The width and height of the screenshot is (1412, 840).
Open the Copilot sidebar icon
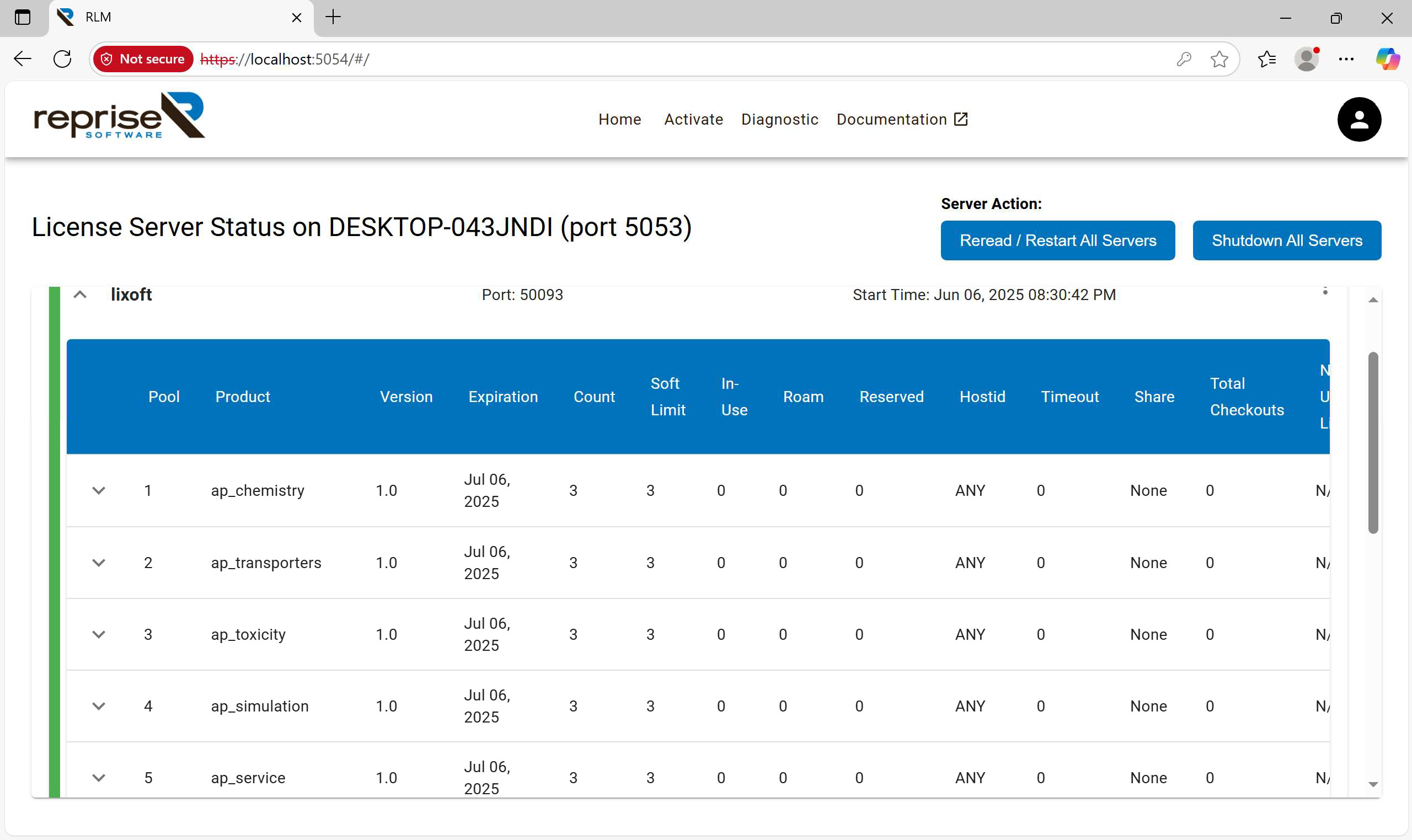click(1387, 59)
